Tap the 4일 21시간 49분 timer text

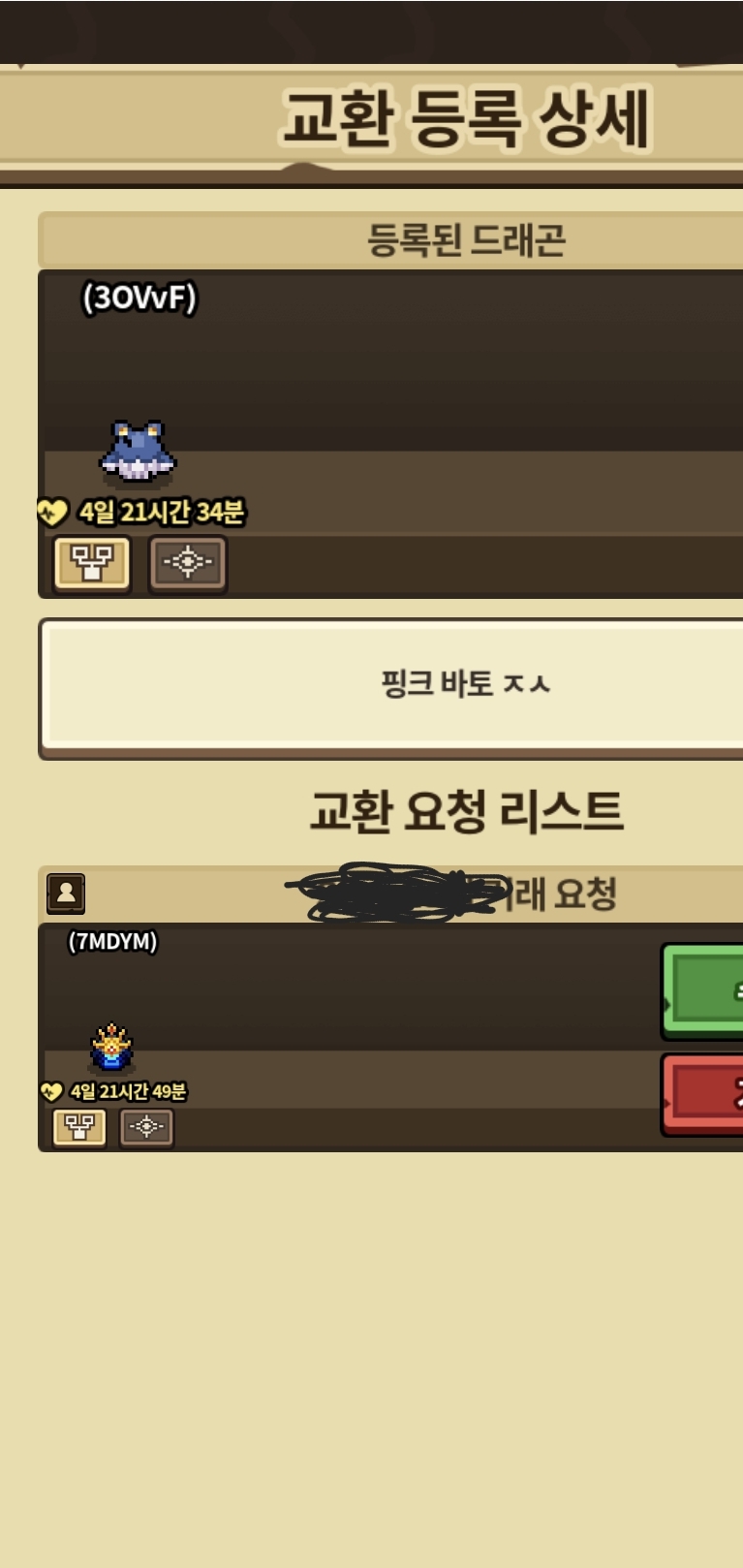(x=128, y=1091)
